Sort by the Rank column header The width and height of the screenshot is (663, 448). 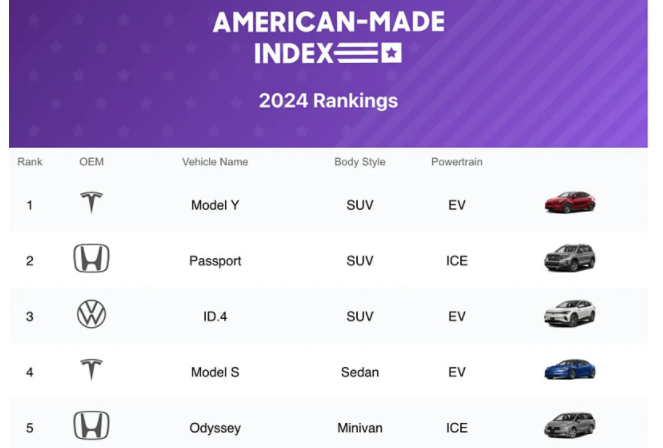30,161
